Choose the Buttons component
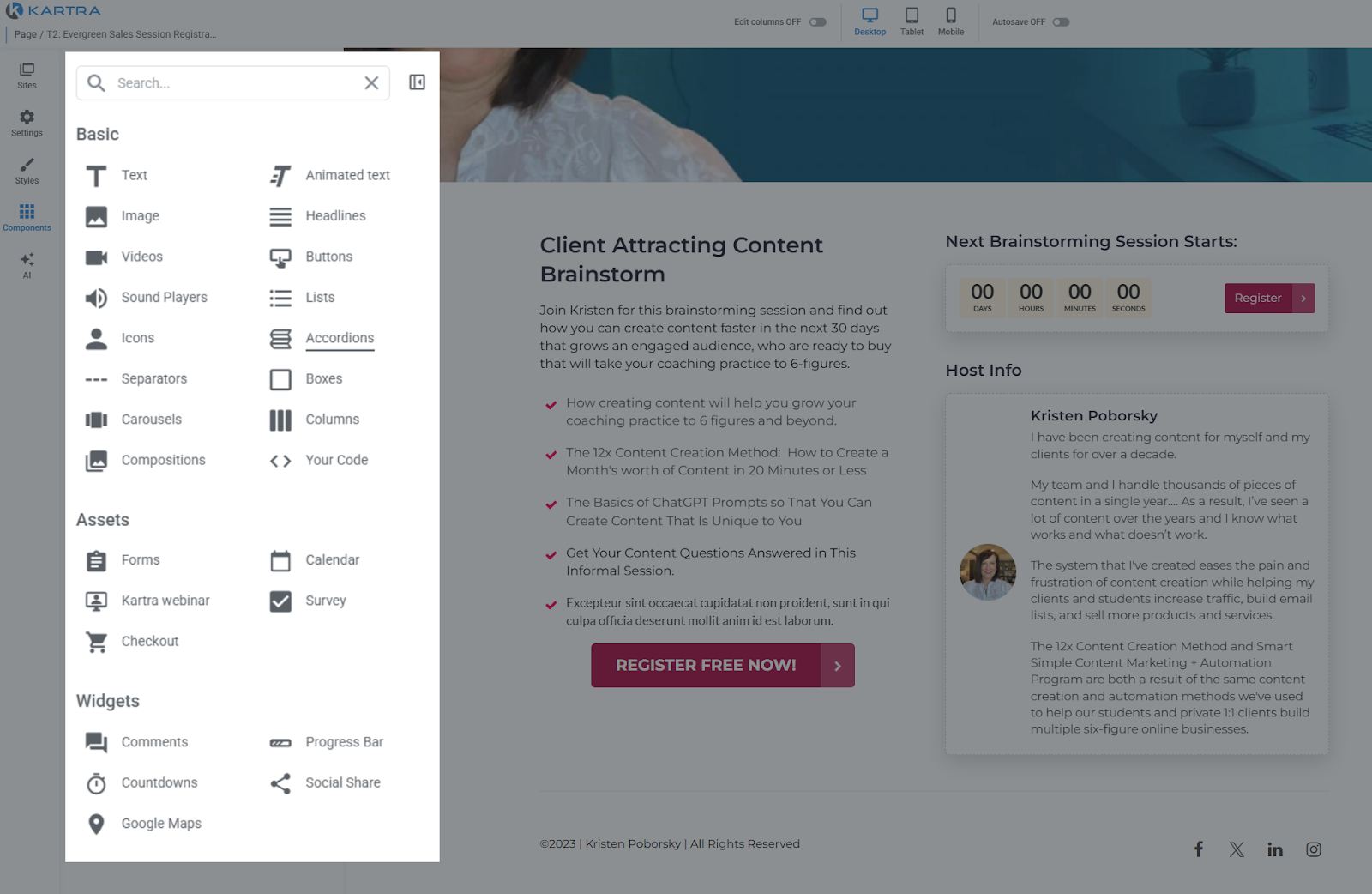 (310, 257)
